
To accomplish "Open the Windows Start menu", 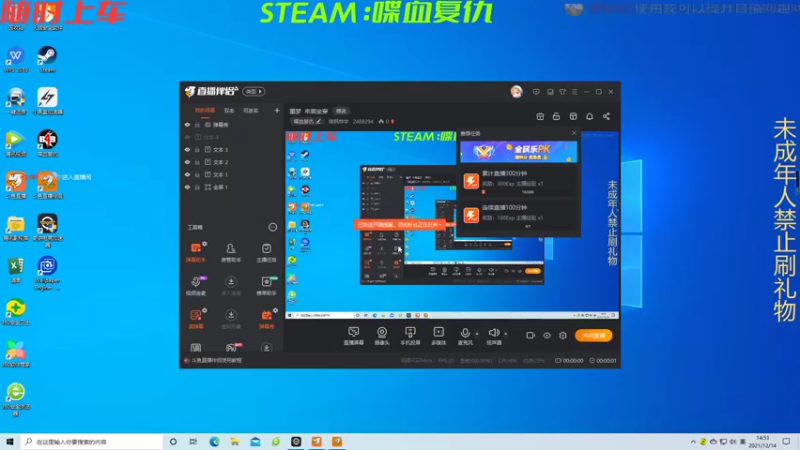I will (10, 441).
